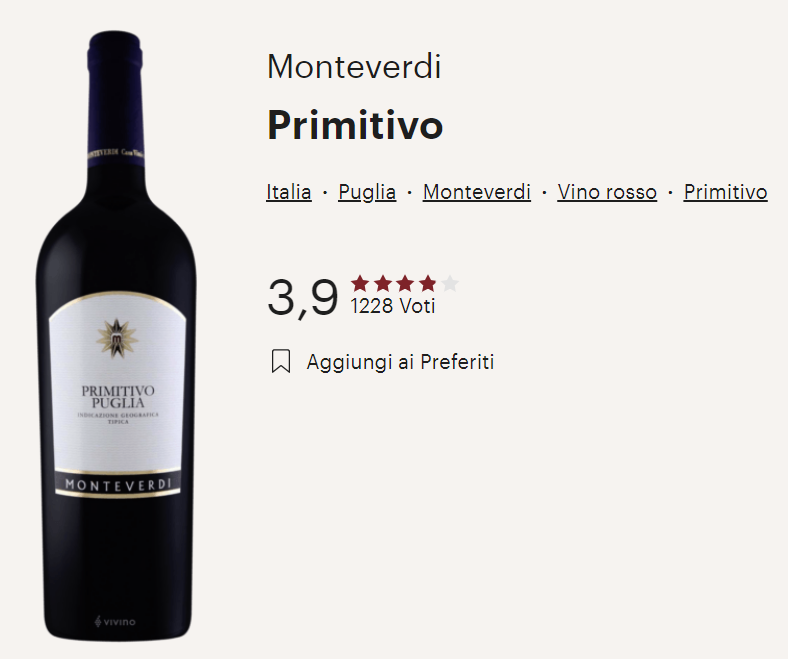The image size is (788, 659).
Task: Click the Primitivo Puglia label on the bottle
Action: [118, 397]
